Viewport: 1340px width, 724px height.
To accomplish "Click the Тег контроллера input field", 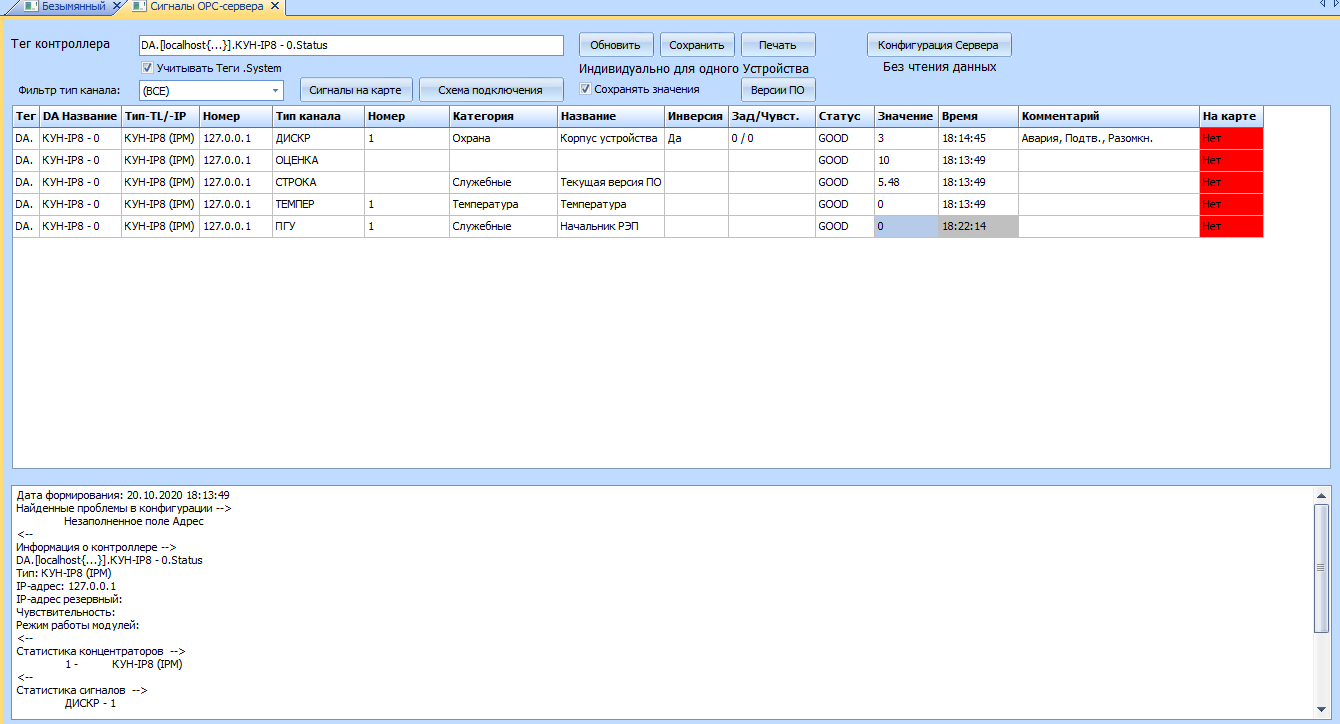I will pyautogui.click(x=351, y=45).
